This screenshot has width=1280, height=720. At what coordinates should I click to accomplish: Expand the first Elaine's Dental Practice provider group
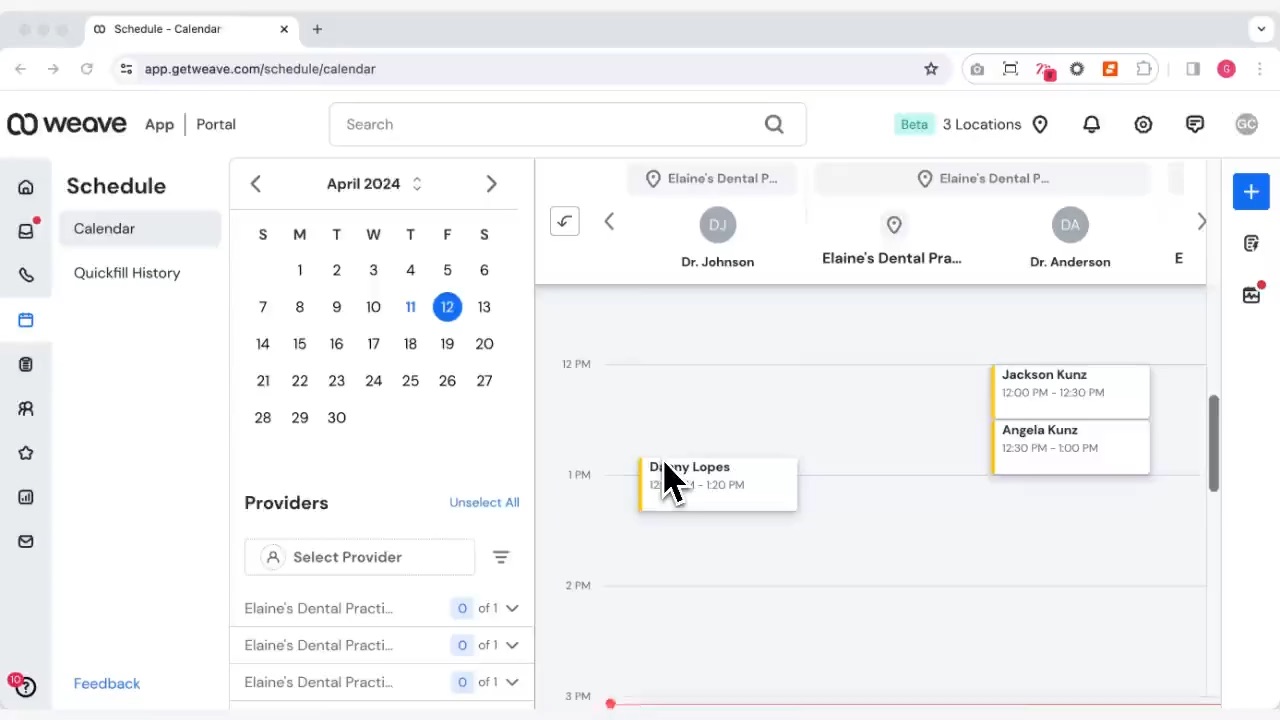512,608
